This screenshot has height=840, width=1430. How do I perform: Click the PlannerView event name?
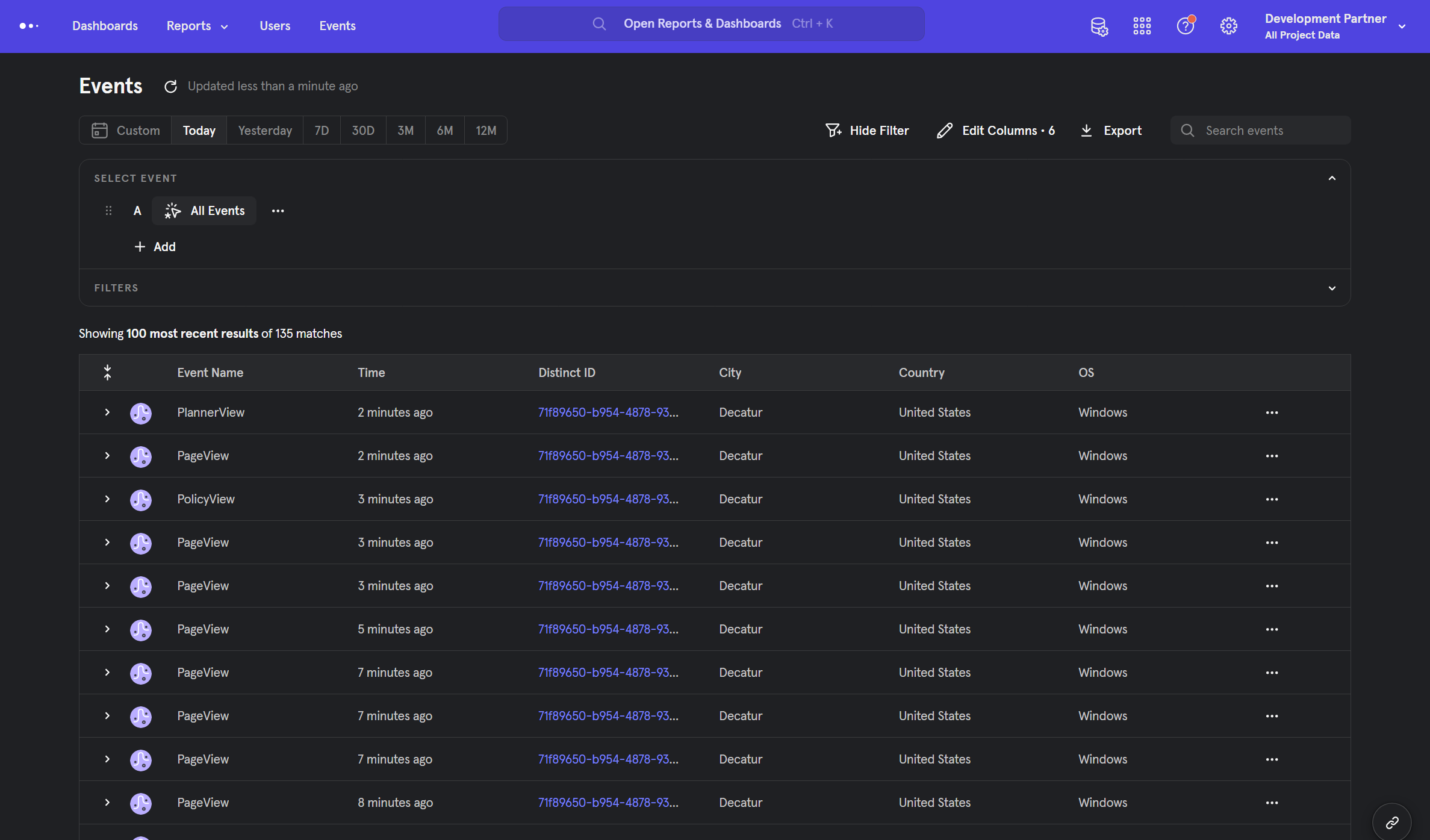211,412
